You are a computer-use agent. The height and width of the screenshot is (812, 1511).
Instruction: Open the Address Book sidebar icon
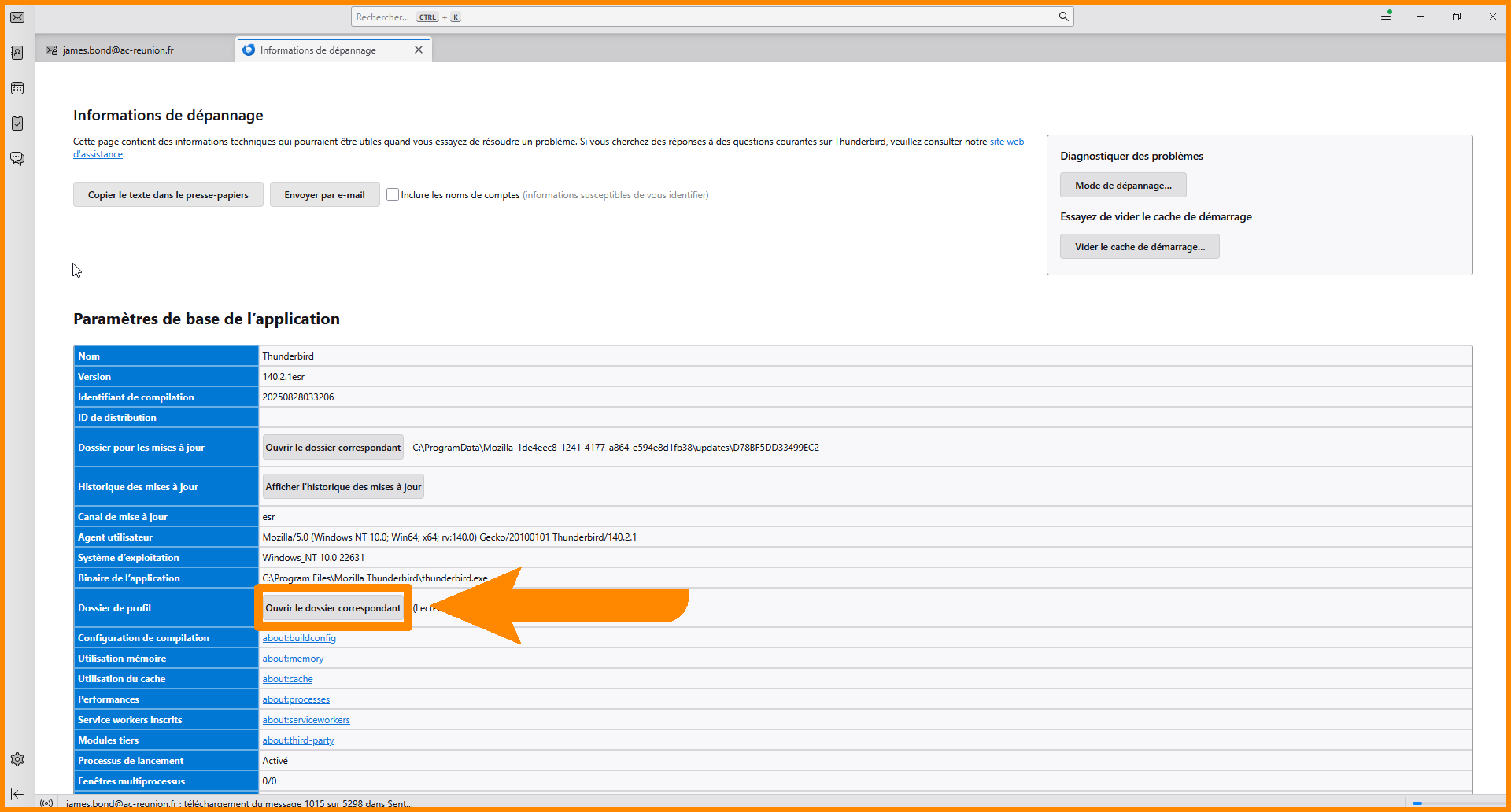click(17, 53)
